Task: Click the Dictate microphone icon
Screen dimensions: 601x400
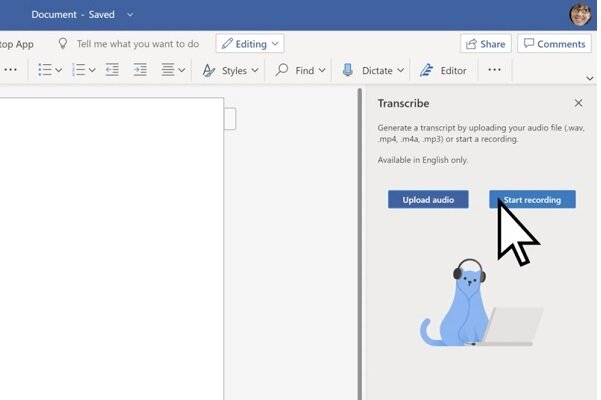Action: coord(348,70)
